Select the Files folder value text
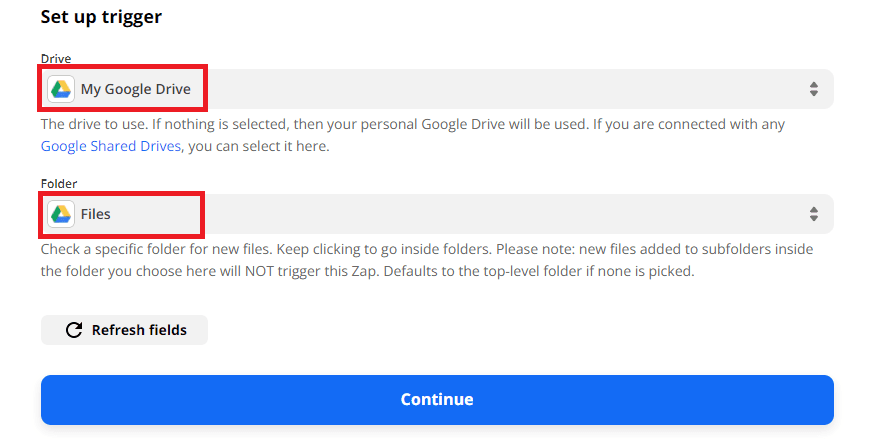The width and height of the screenshot is (875, 439). point(96,214)
